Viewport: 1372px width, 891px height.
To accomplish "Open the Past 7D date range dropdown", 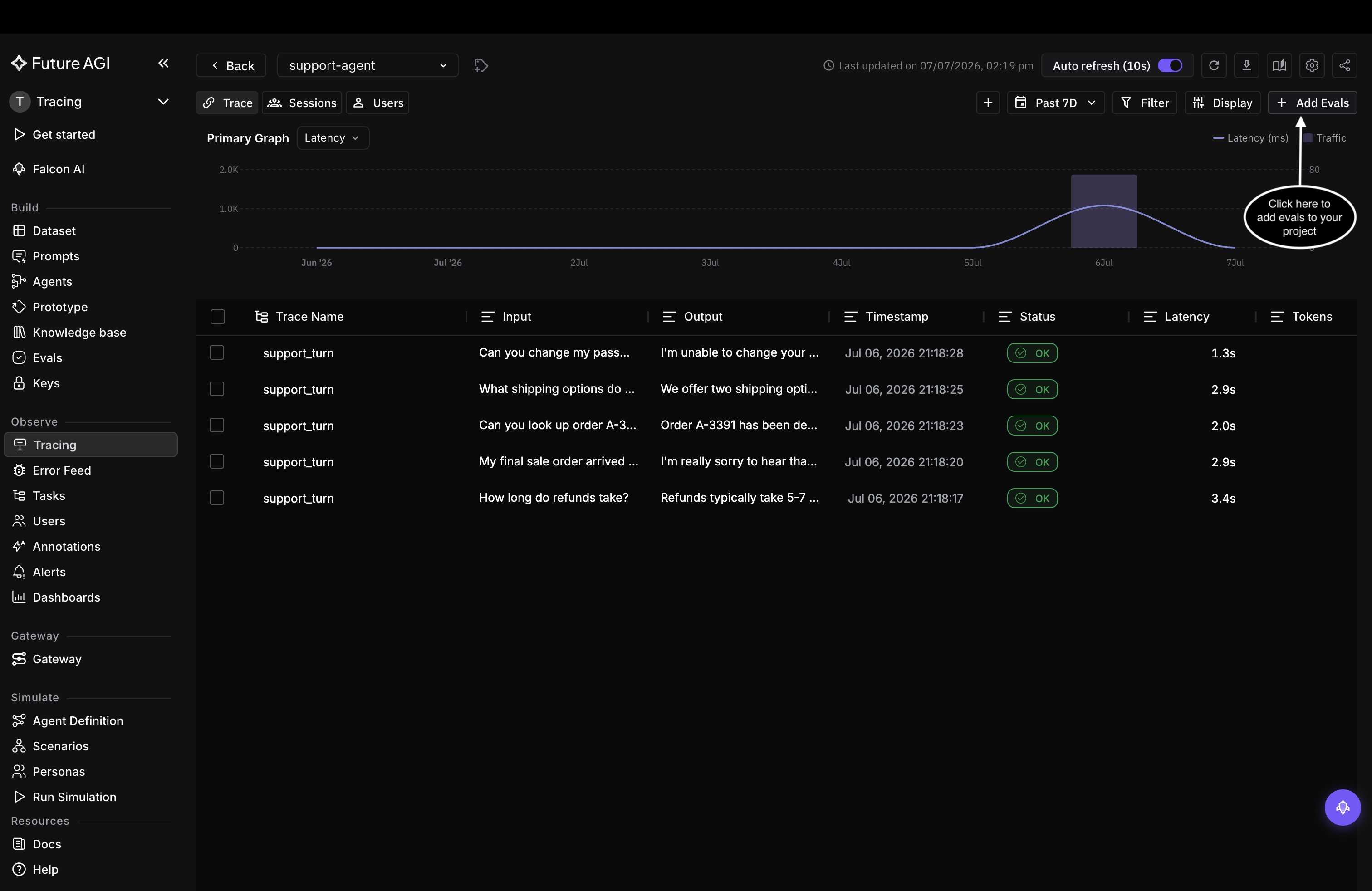I will point(1055,103).
